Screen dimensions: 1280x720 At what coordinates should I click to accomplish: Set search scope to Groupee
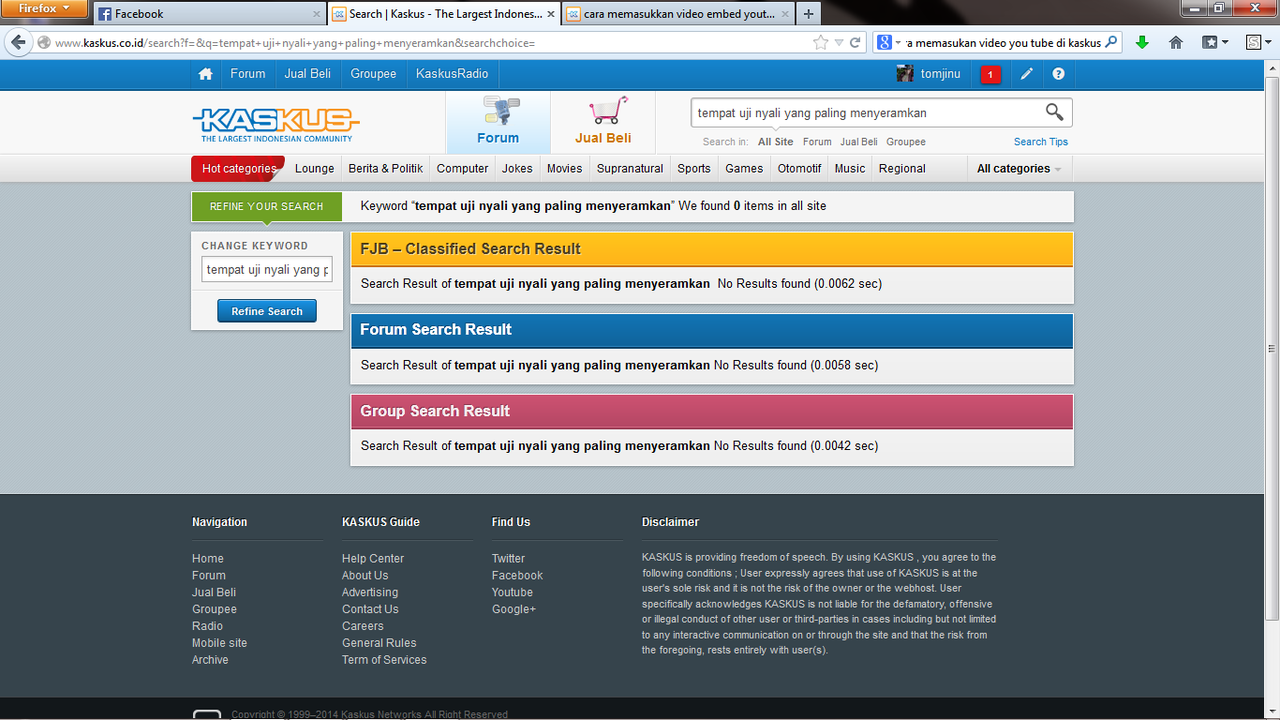tap(906, 142)
